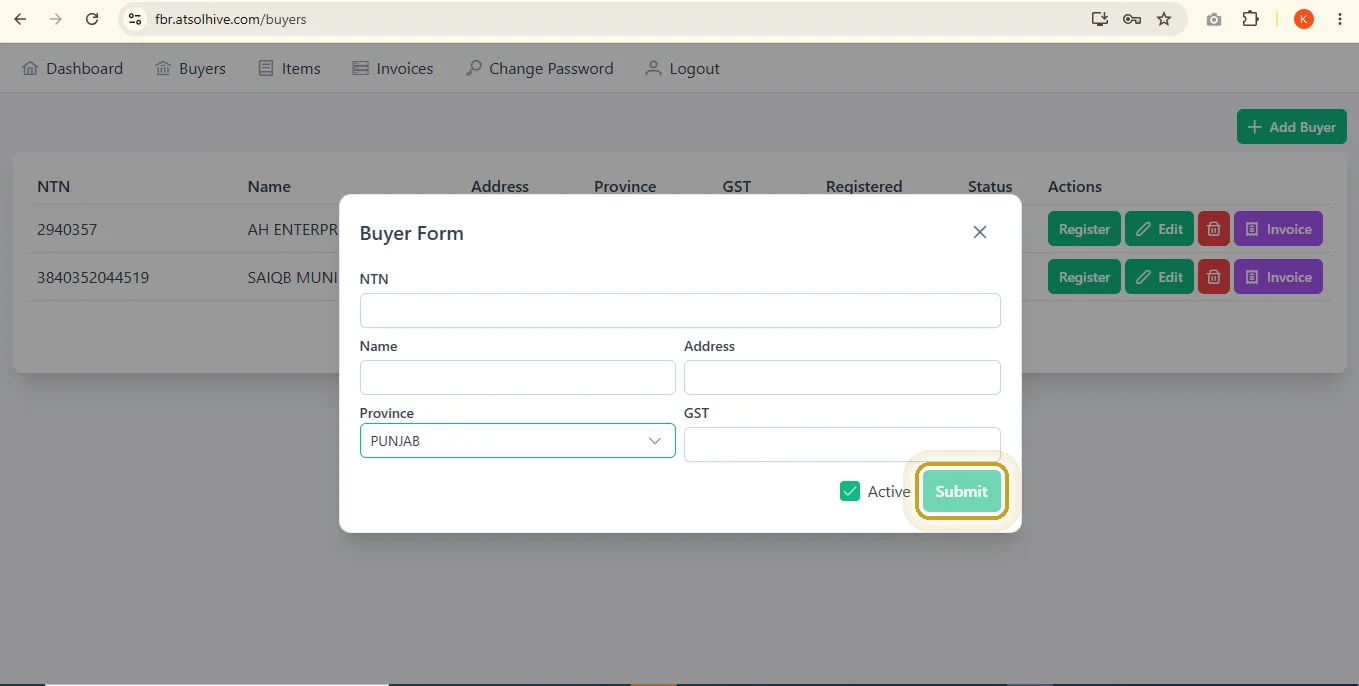Click the browser forward arrow
This screenshot has height=686, width=1359.
click(56, 19)
